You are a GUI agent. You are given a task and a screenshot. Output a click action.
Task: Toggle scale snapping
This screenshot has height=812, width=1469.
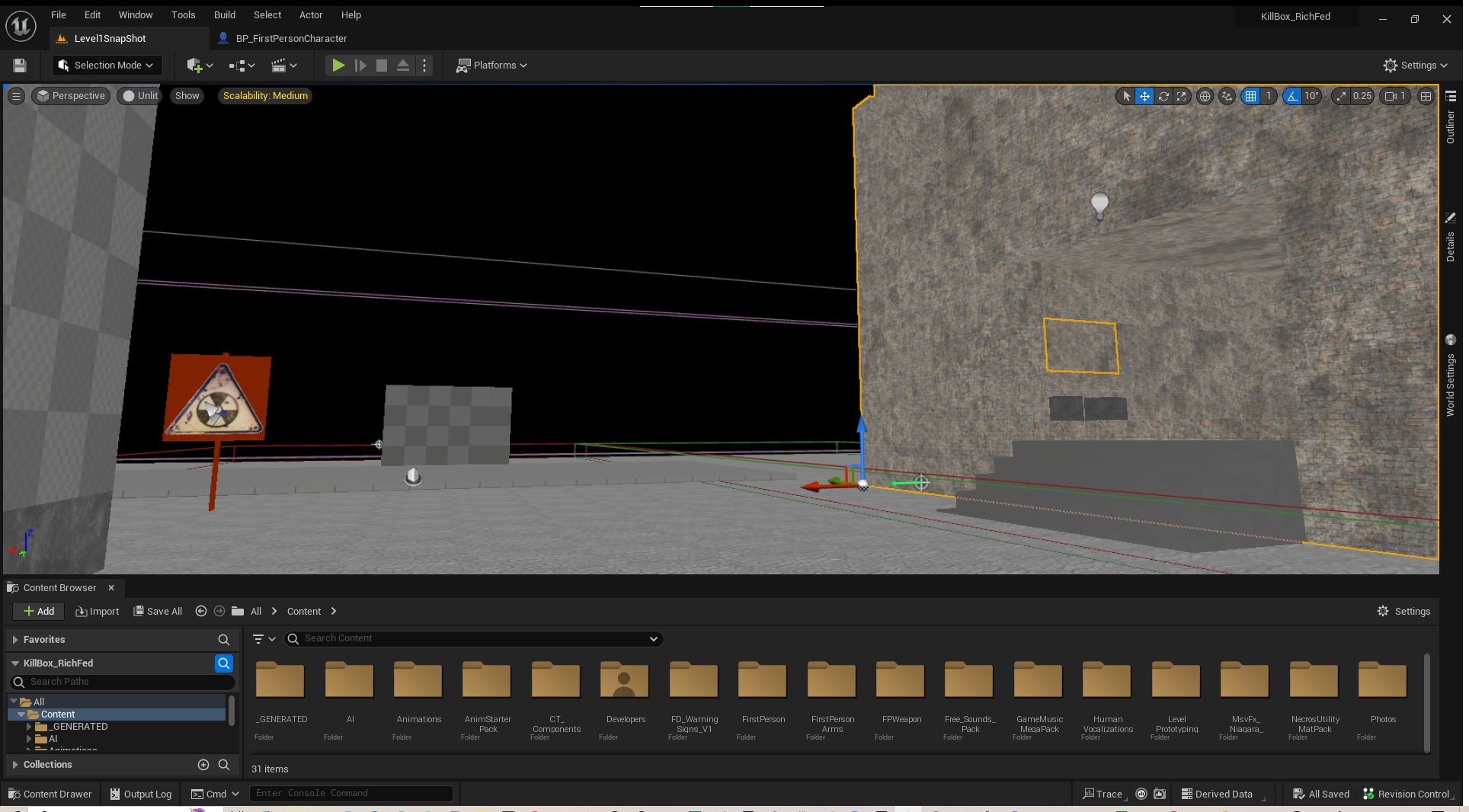tap(1341, 96)
